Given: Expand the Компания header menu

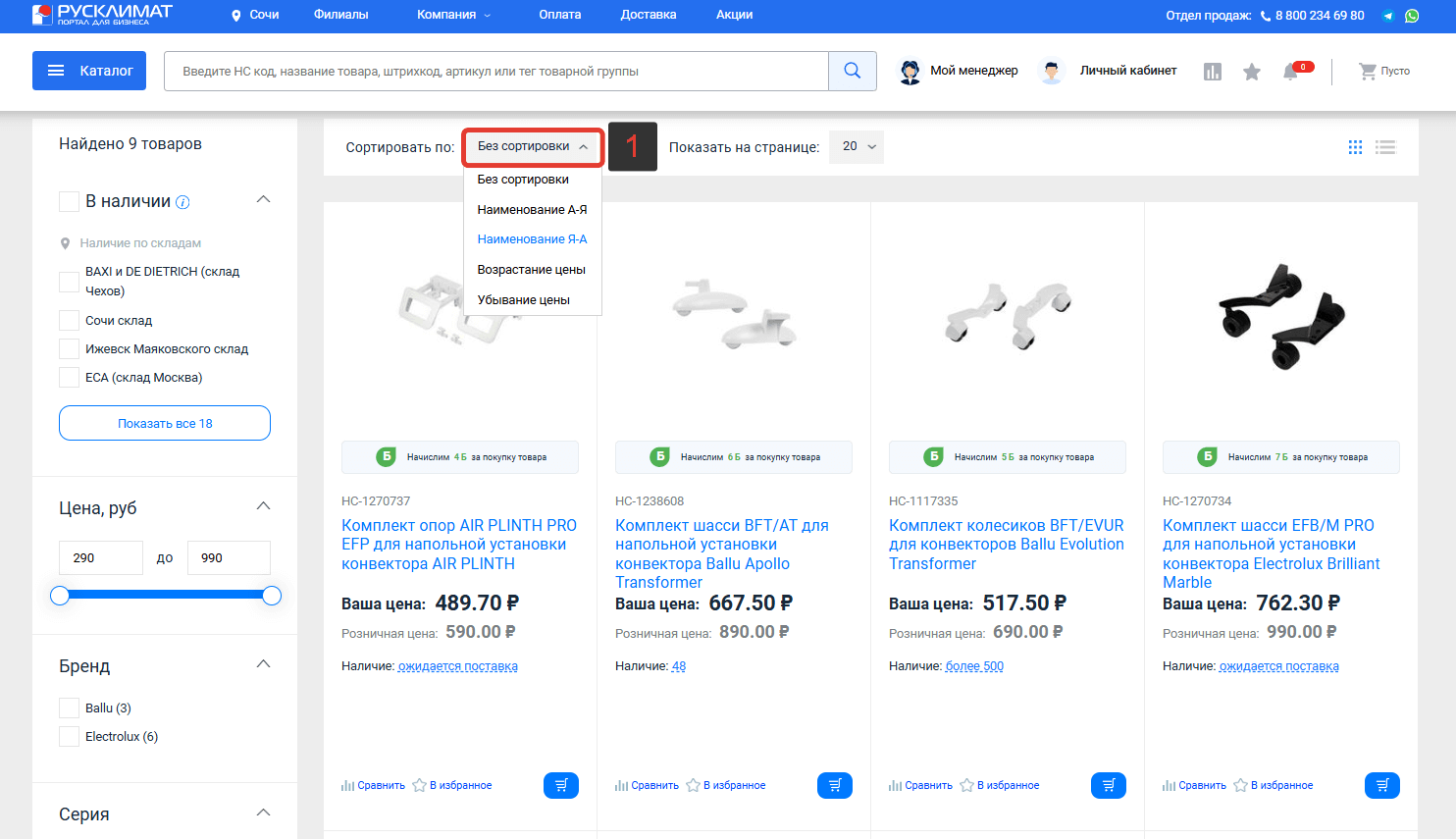Looking at the screenshot, I should pyautogui.click(x=453, y=15).
